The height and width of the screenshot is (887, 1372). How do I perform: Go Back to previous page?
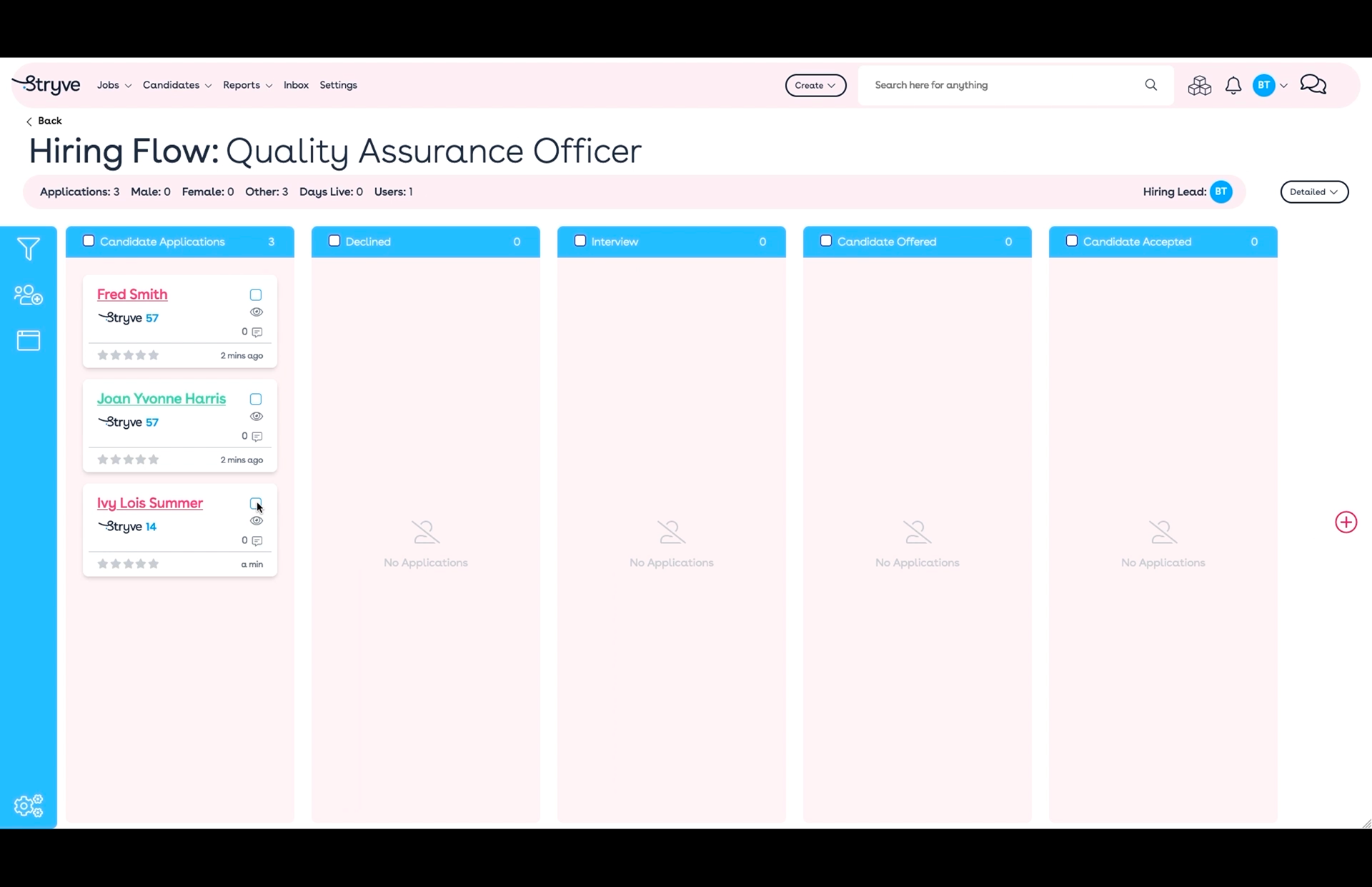[44, 121]
